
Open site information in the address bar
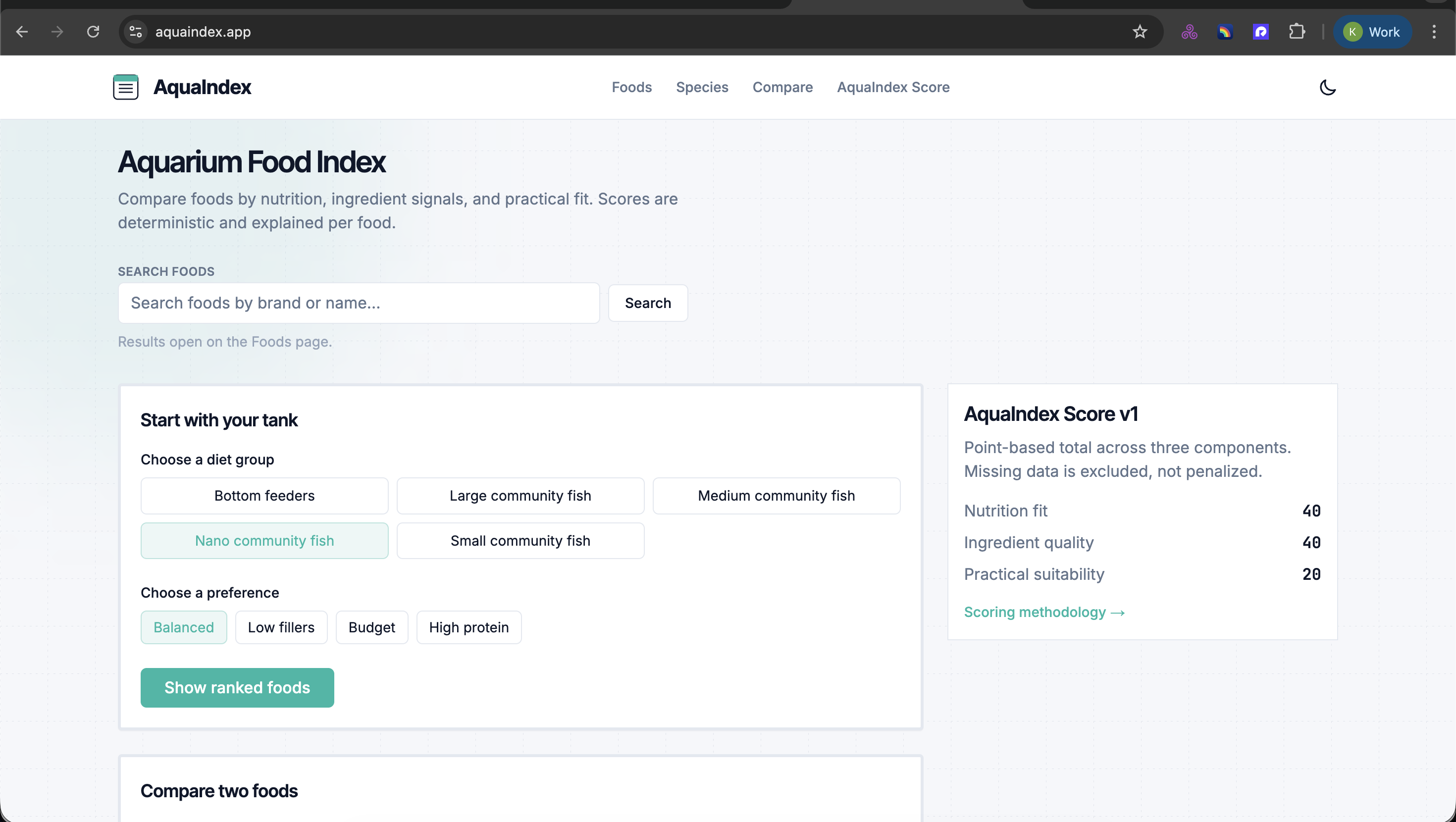(x=135, y=32)
